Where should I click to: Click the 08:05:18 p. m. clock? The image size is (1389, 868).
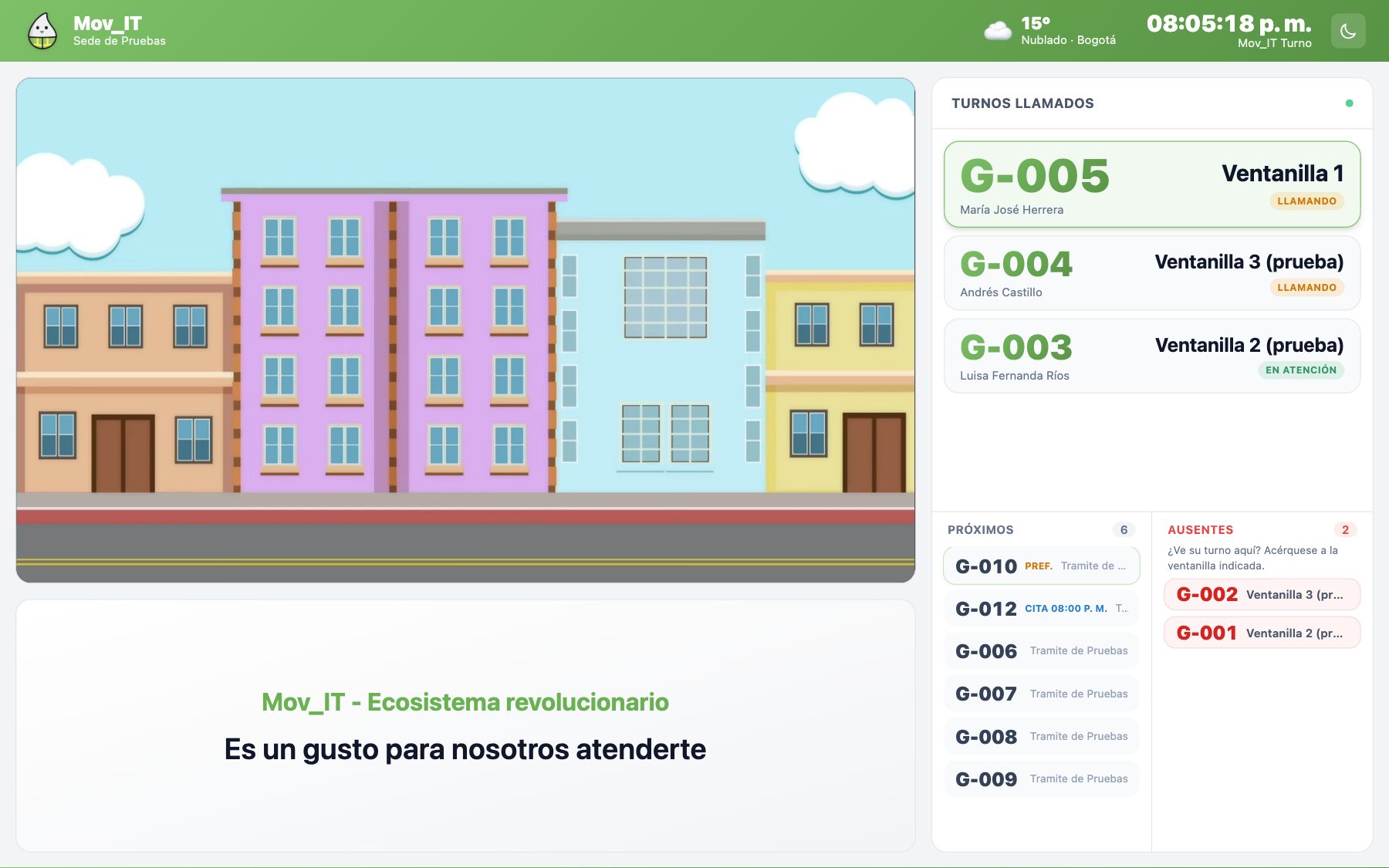click(1228, 24)
